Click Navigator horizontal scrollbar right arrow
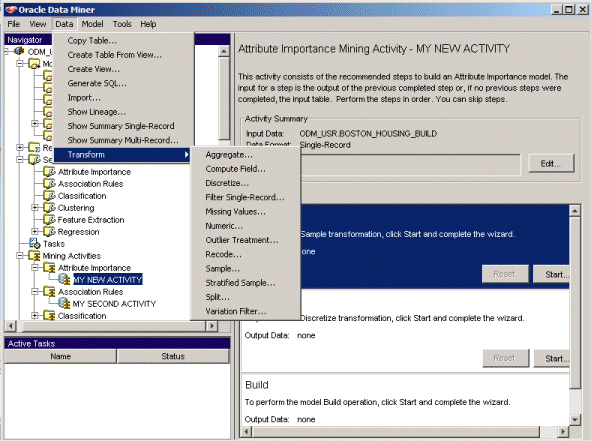This screenshot has height=441, width=591. tap(212, 326)
